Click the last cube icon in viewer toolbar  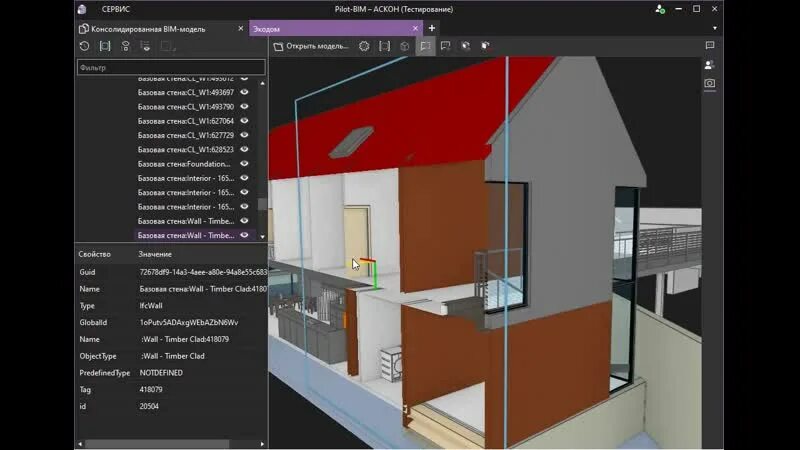(485, 46)
